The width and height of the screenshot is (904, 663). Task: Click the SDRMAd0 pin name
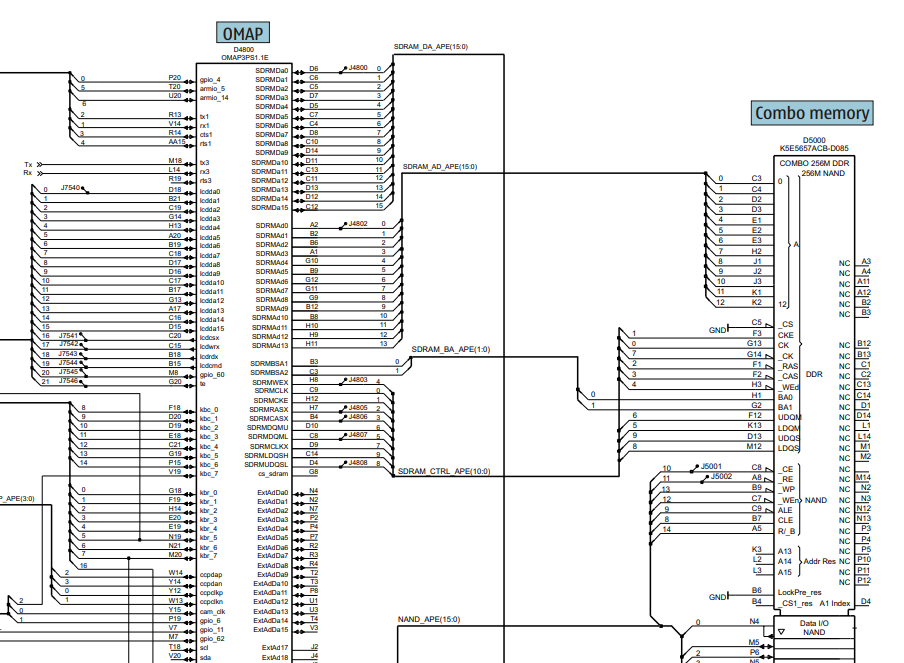tap(272, 225)
